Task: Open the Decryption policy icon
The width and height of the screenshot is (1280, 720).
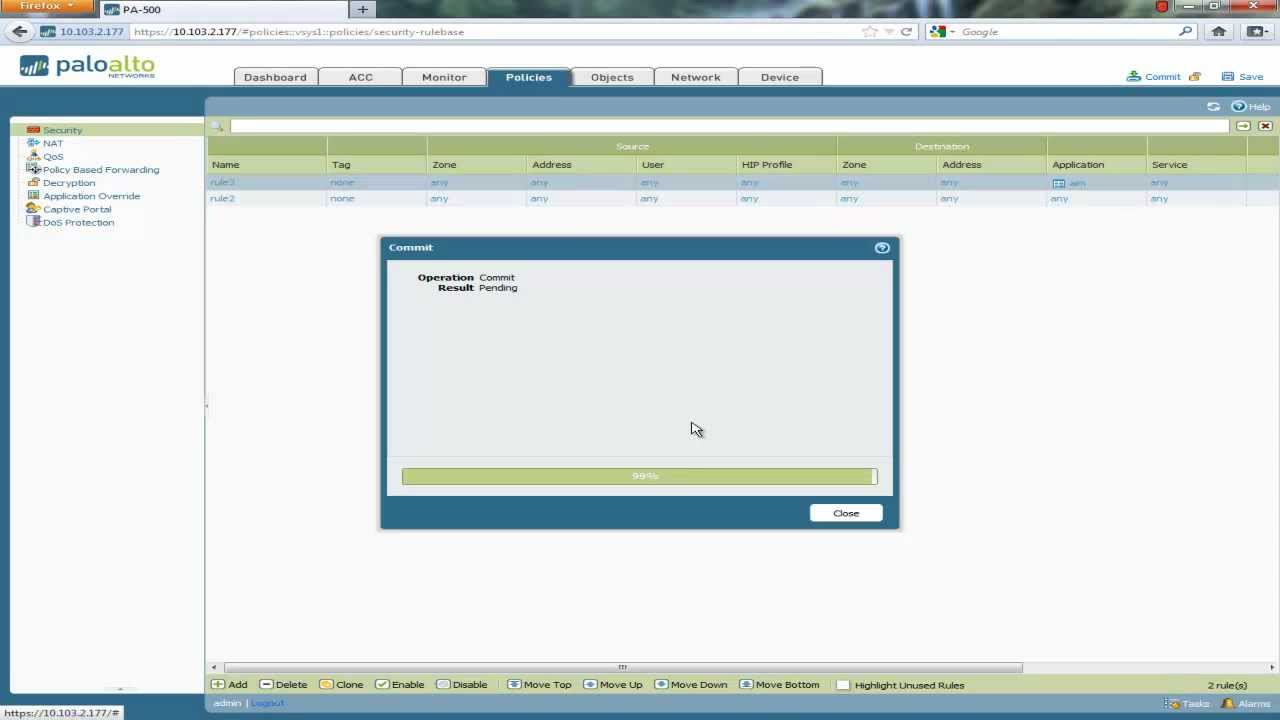Action: pyautogui.click(x=33, y=182)
